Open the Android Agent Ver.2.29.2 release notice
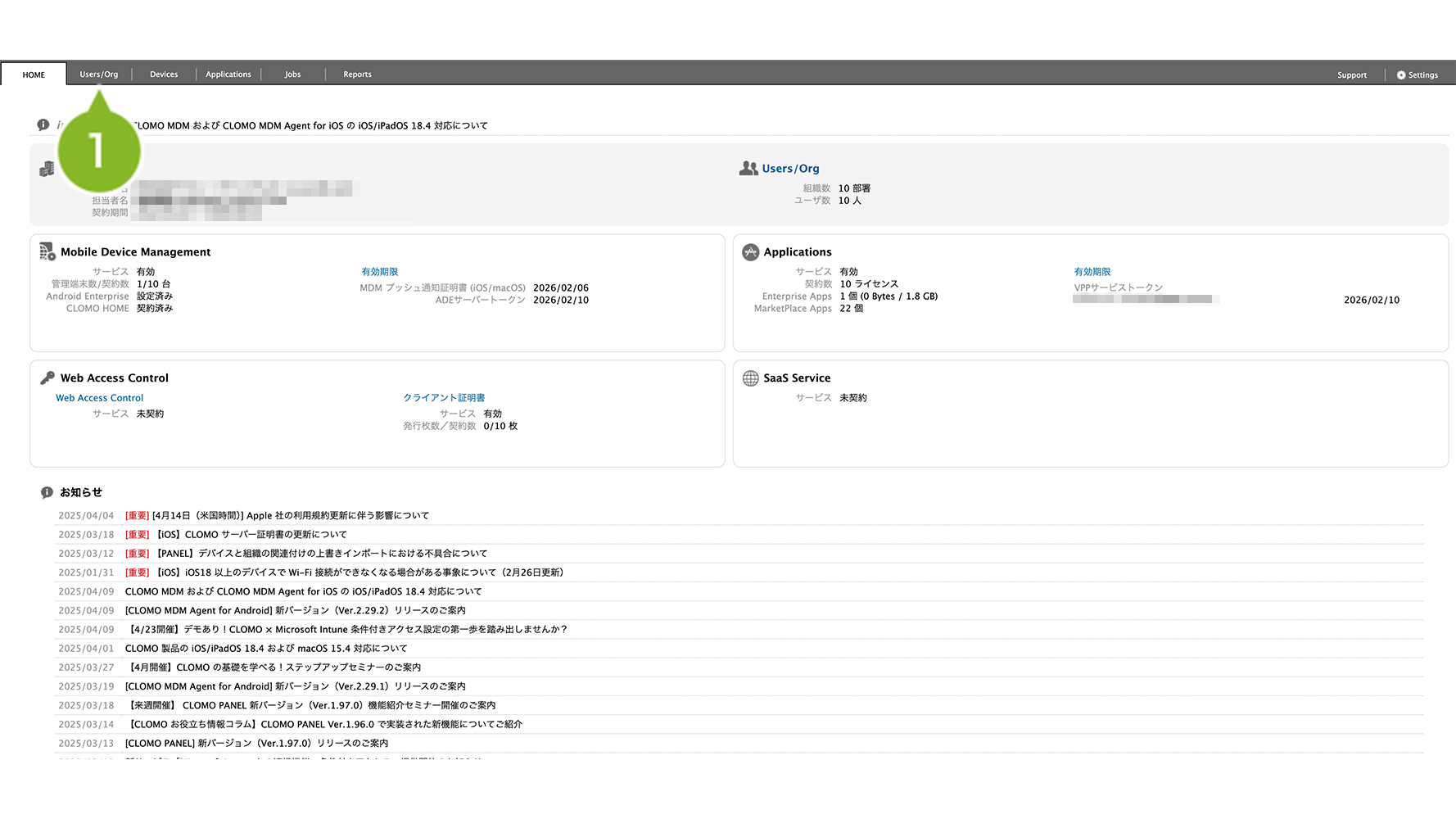Image resolution: width=1456 pixels, height=819 pixels. click(295, 610)
